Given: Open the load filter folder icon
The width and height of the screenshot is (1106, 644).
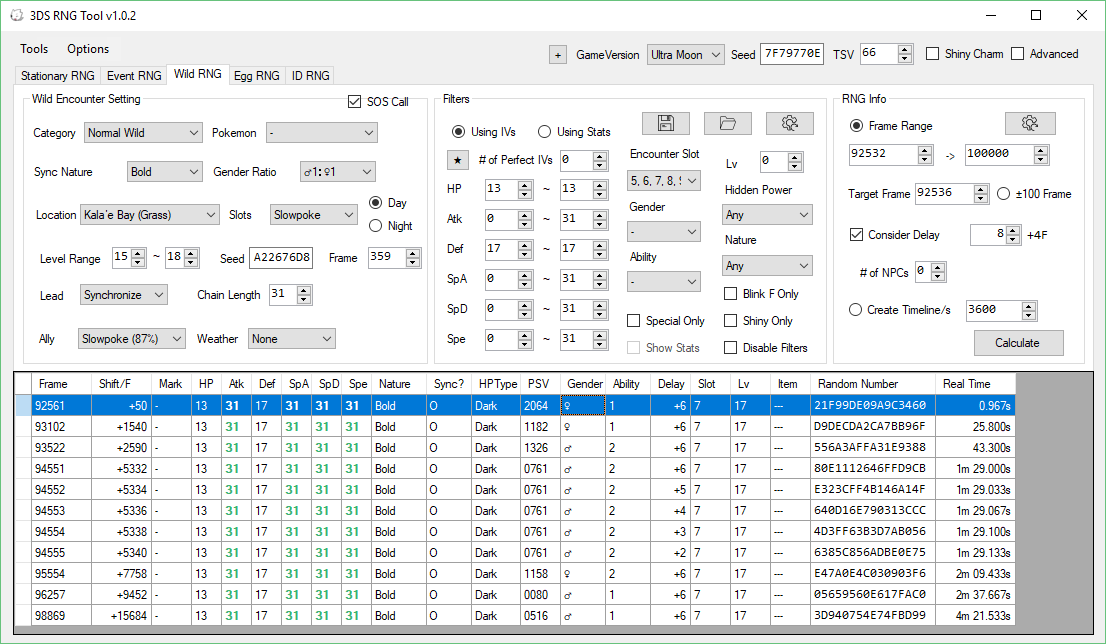Looking at the screenshot, I should [x=727, y=123].
